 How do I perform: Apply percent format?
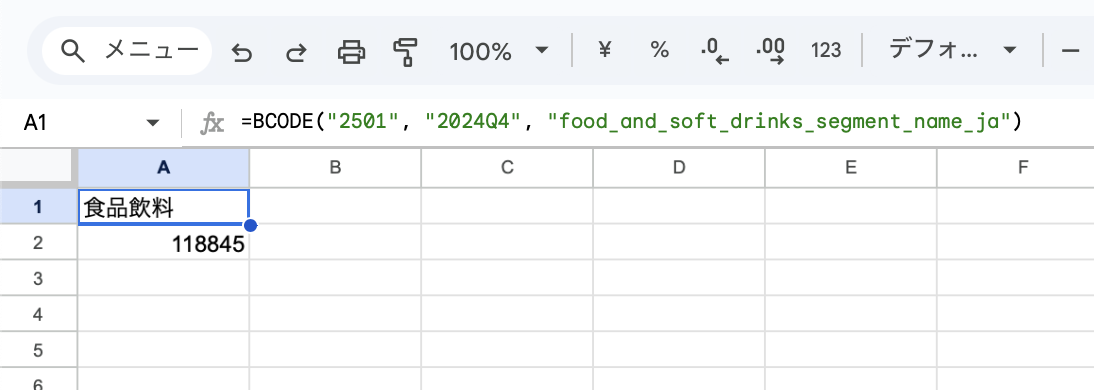pyautogui.click(x=659, y=50)
